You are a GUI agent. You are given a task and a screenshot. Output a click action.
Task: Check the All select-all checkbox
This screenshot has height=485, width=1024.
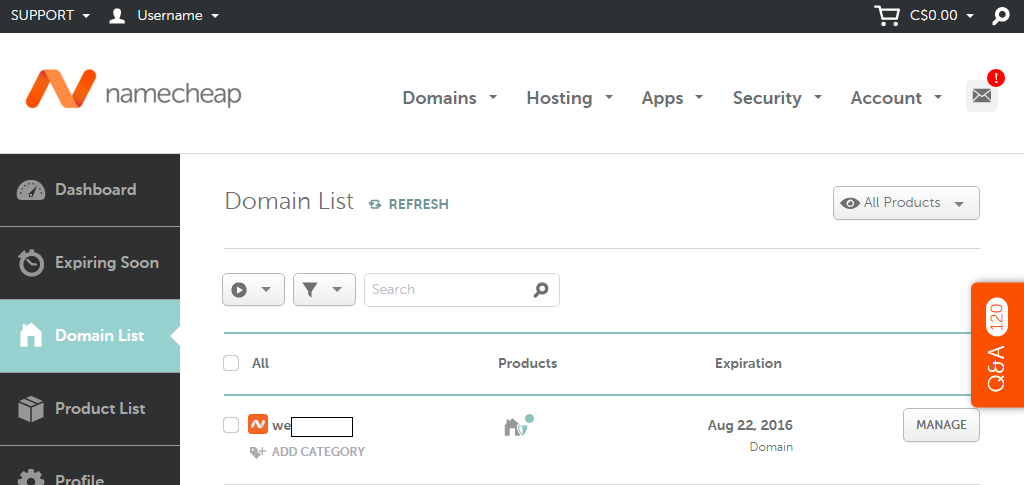coord(231,363)
